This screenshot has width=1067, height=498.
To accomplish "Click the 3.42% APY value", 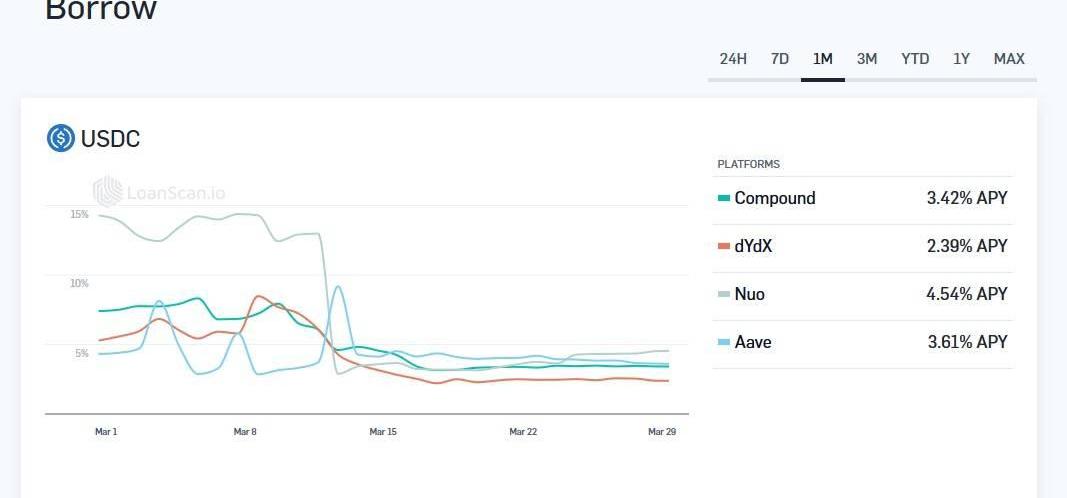I will 967,199.
